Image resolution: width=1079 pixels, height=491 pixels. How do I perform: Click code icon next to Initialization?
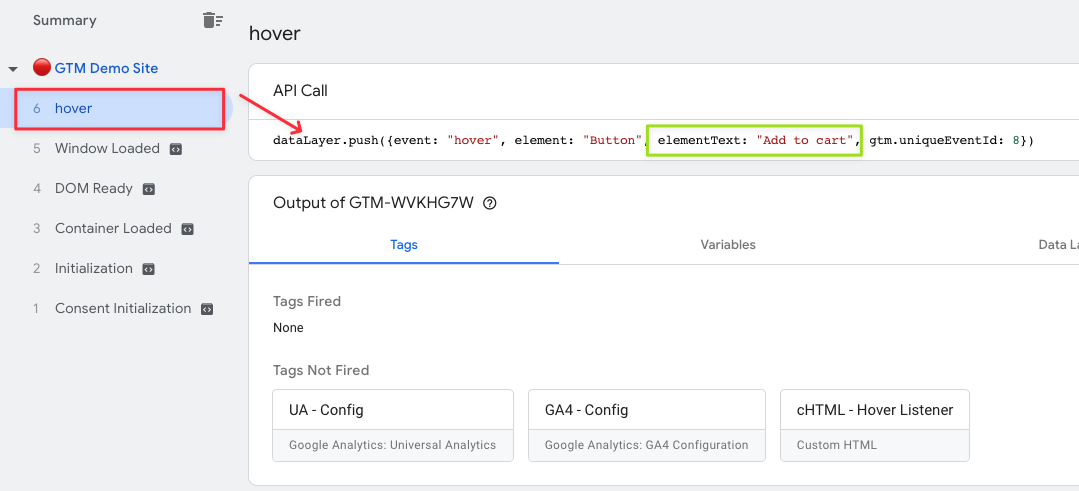[x=148, y=269]
